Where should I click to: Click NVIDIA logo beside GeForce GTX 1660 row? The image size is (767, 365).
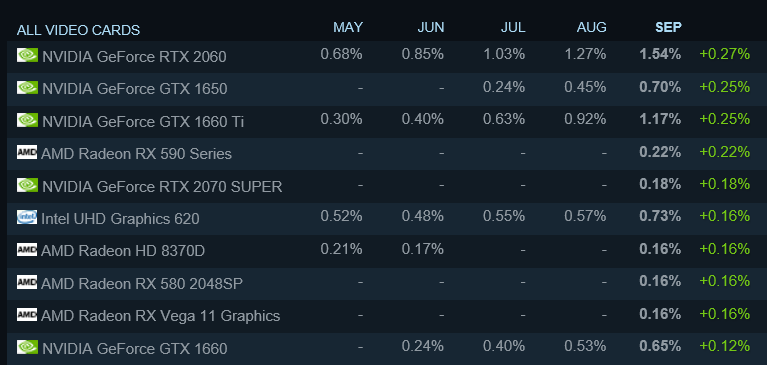click(27, 347)
